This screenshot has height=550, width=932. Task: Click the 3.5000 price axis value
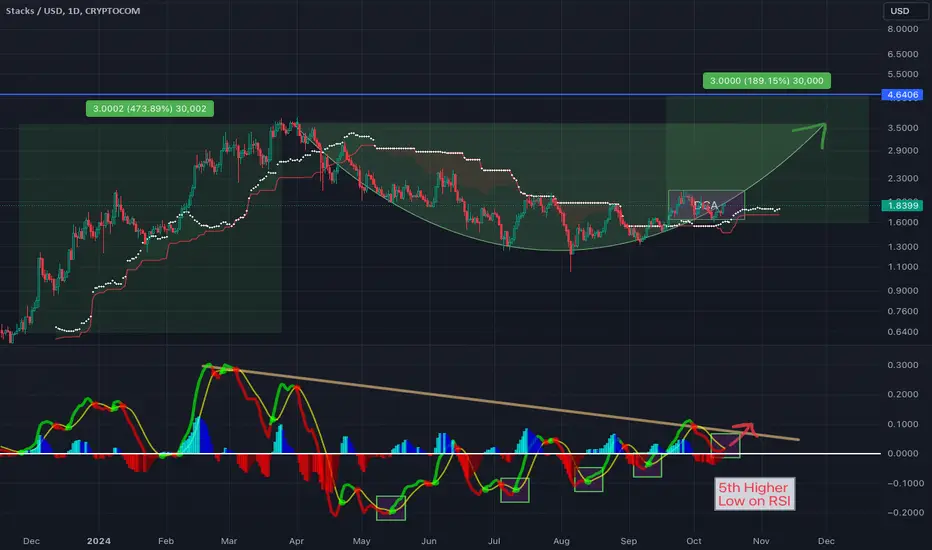pos(903,128)
